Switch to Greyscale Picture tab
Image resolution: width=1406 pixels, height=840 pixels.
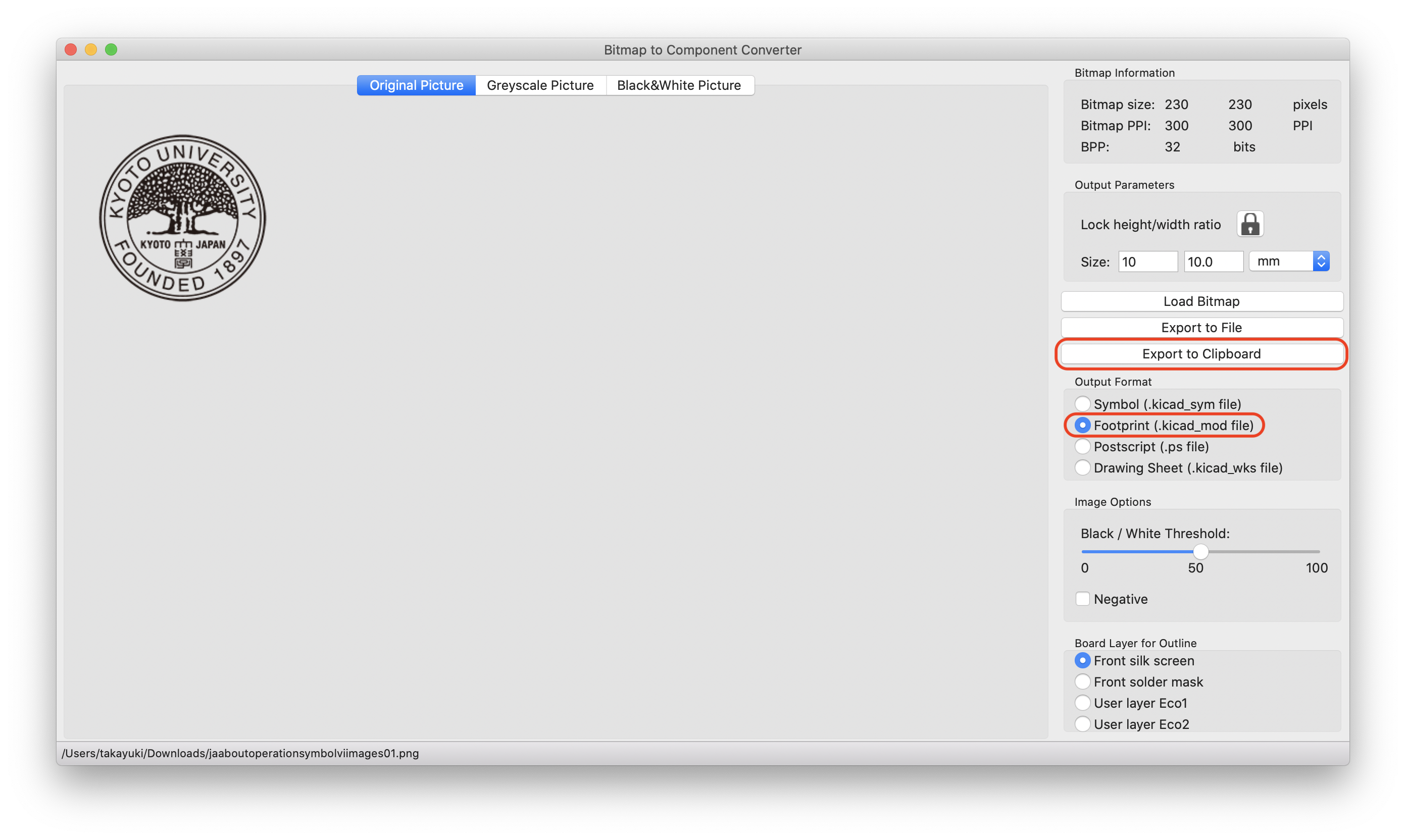tap(539, 85)
